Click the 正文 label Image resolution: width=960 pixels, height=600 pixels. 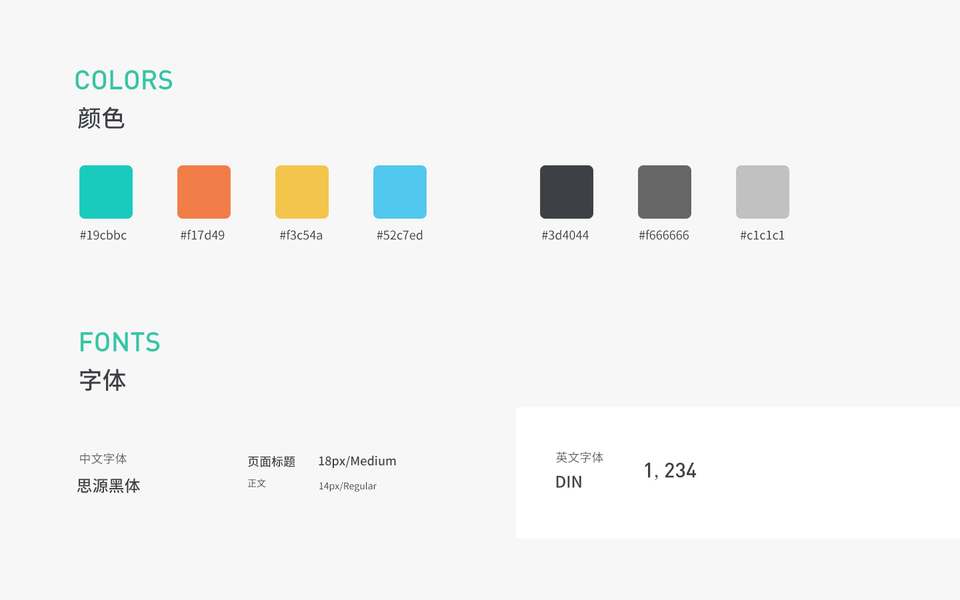click(257, 484)
